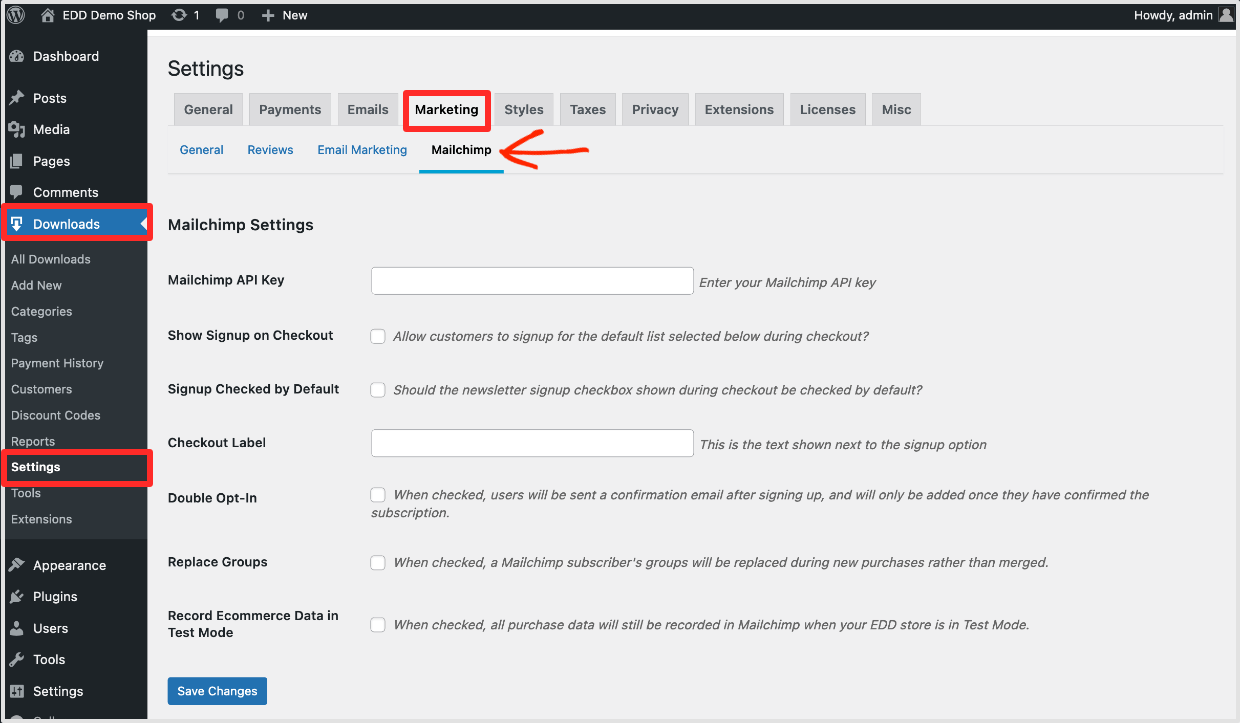Click the admin avatar icon
The width and height of the screenshot is (1240, 723).
coord(1226,15)
